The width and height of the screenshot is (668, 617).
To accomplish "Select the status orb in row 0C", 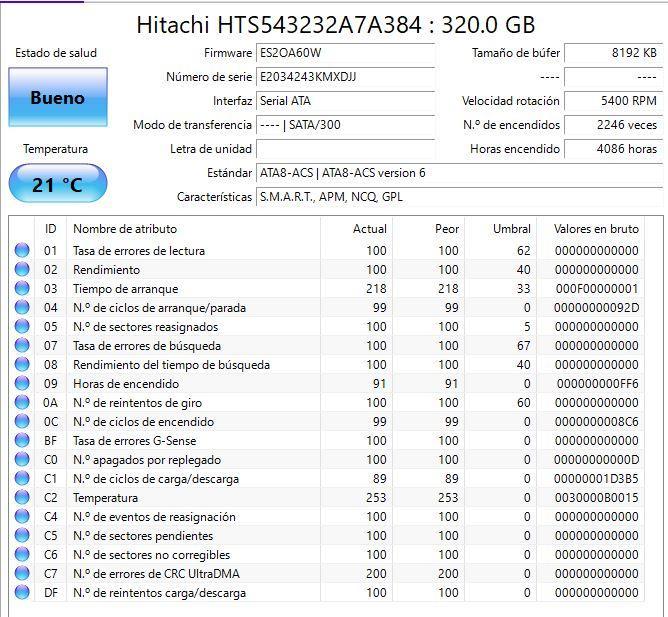I will (22, 421).
